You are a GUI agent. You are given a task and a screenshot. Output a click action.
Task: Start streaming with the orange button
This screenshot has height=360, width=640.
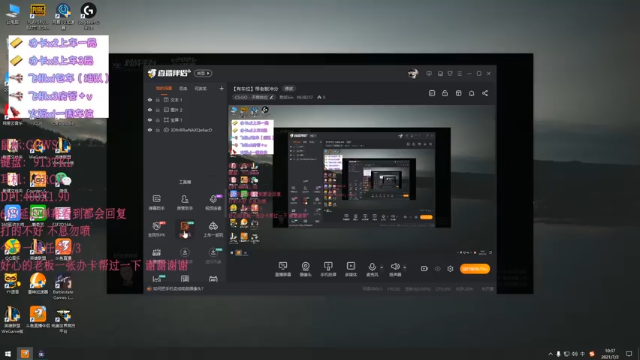pos(475,269)
